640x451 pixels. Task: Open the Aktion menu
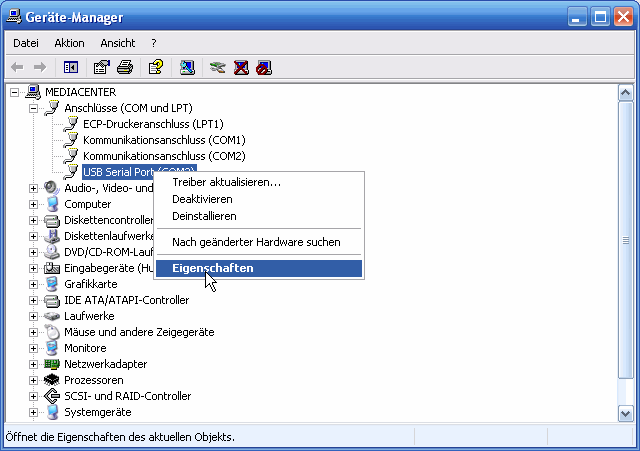(x=70, y=43)
